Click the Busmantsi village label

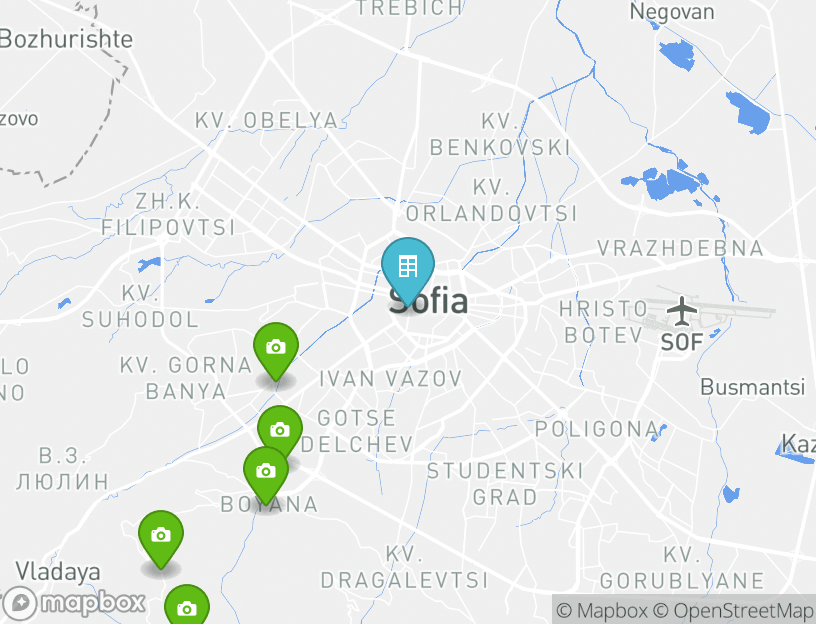tap(753, 387)
